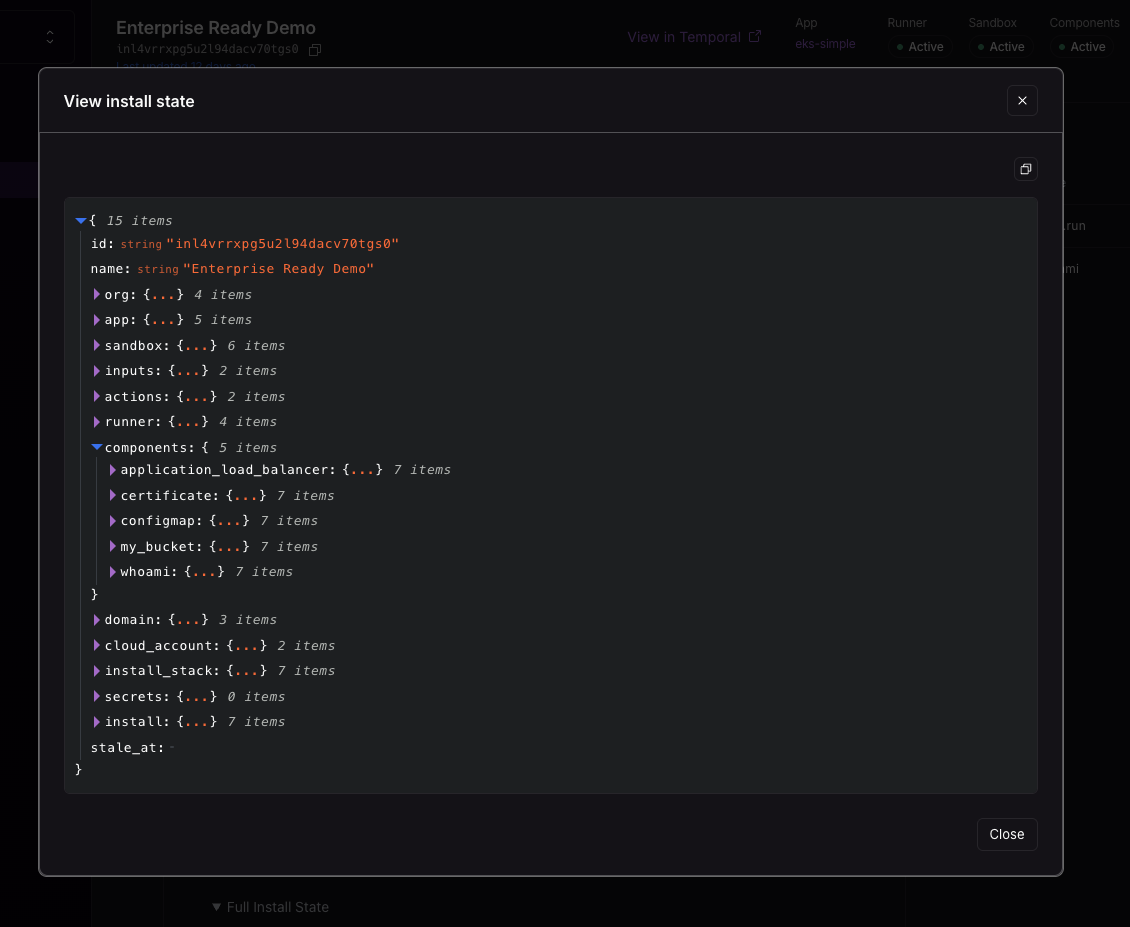Viewport: 1130px width, 927px height.
Task: Click external link icon beside View in Temporal
Action: pyautogui.click(x=755, y=36)
